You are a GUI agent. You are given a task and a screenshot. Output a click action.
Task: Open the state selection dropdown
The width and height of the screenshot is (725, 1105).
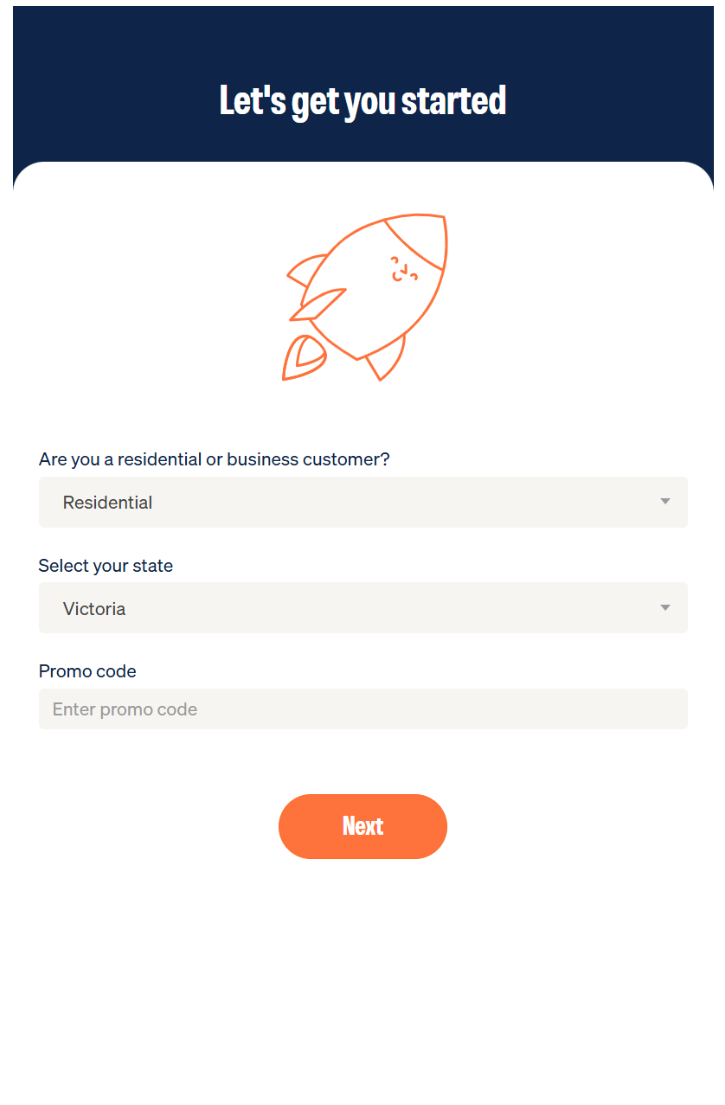(362, 608)
